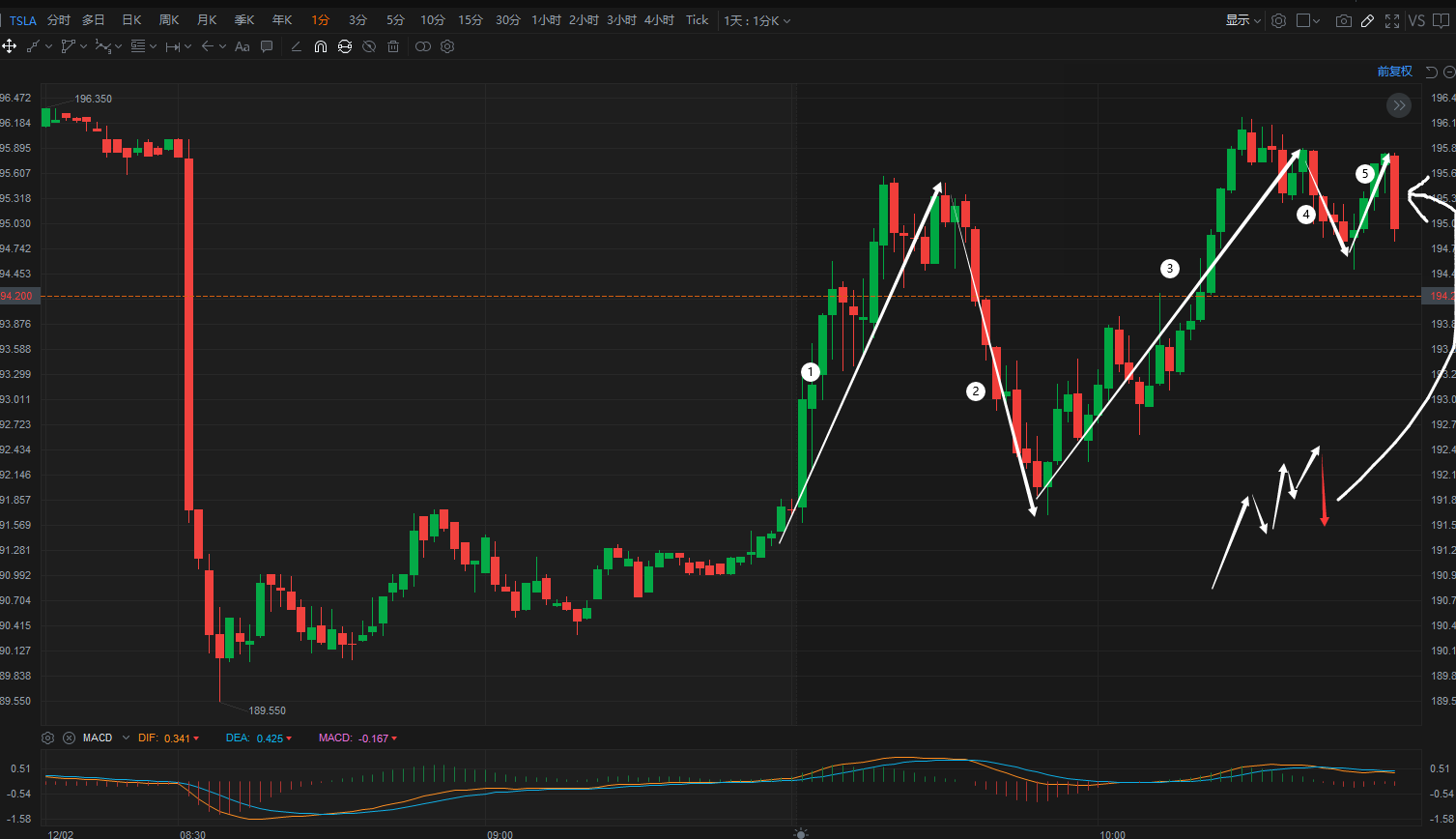Open the VS compare function

tap(1416, 20)
